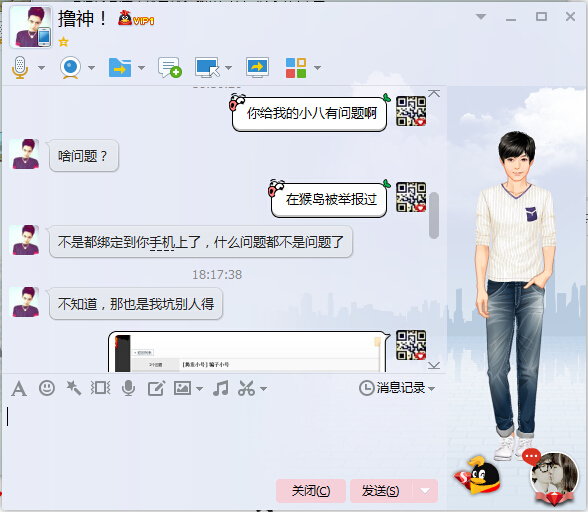Share music with note icon
Screen dimensions: 588x512
221,388
